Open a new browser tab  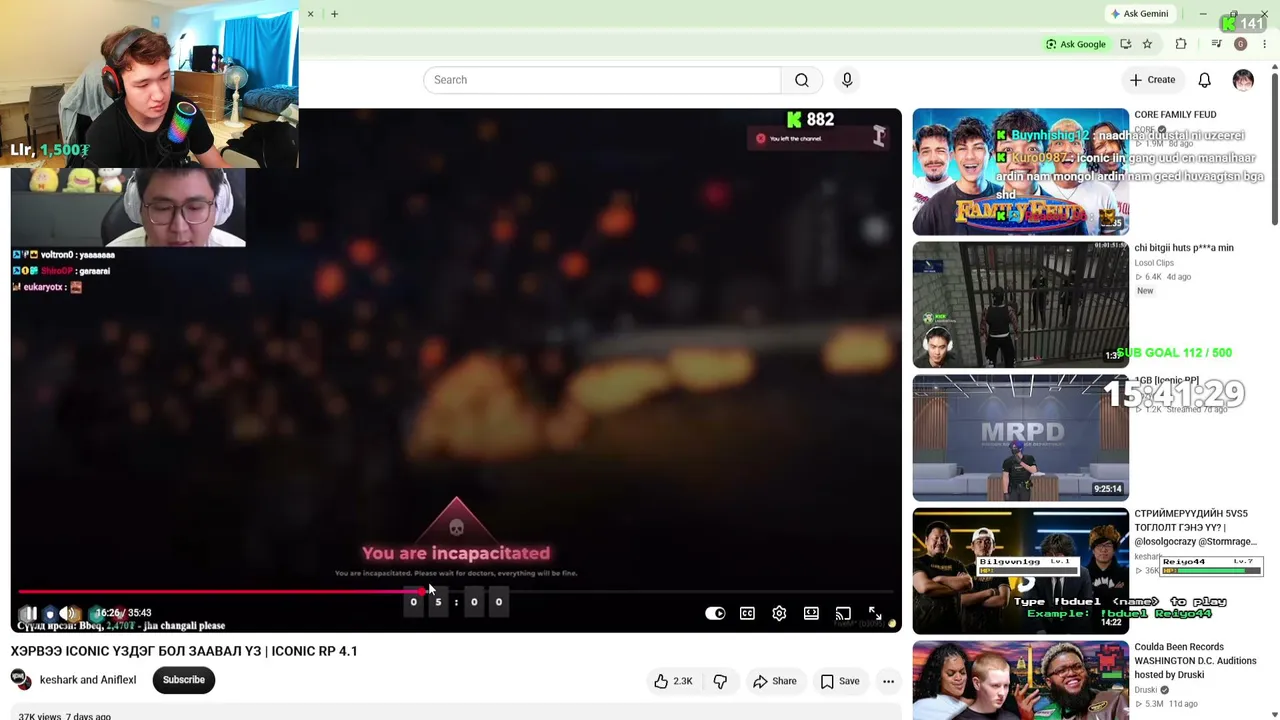[334, 14]
